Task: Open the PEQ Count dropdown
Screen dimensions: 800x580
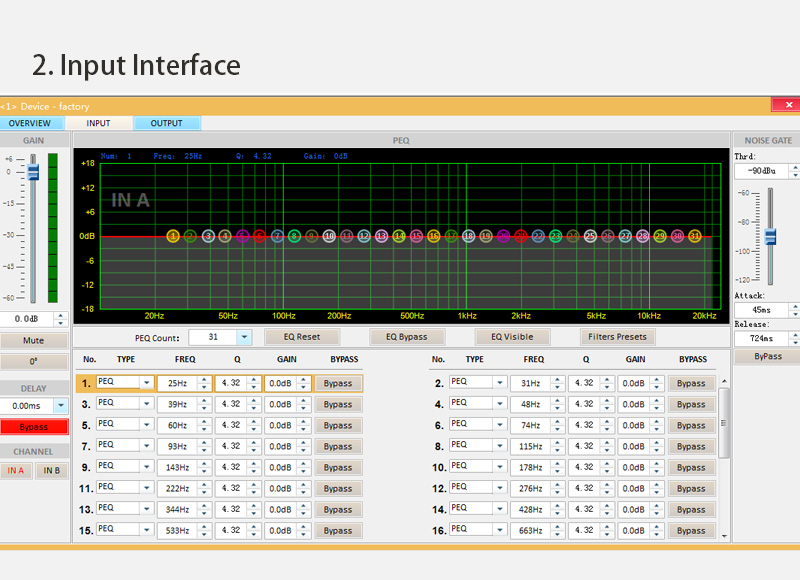Action: pyautogui.click(x=244, y=338)
